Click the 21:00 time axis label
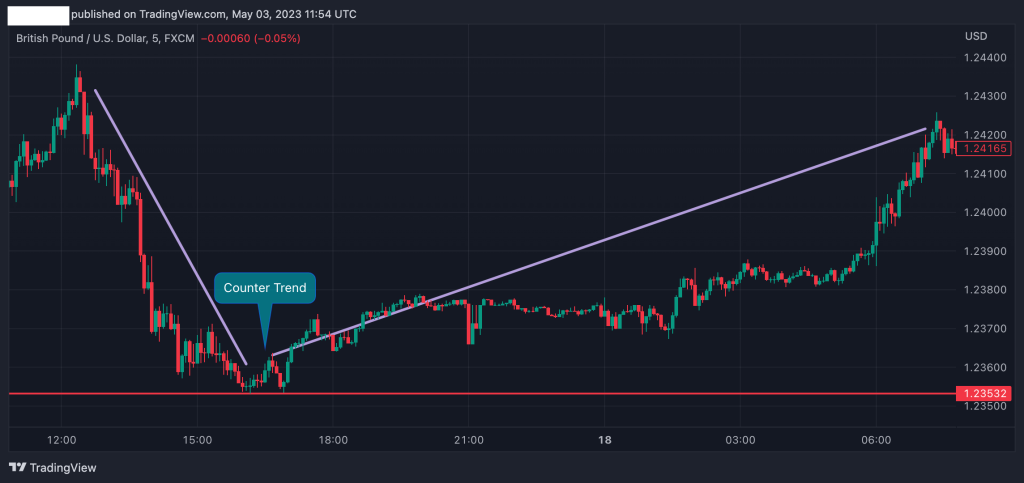 pyautogui.click(x=468, y=440)
